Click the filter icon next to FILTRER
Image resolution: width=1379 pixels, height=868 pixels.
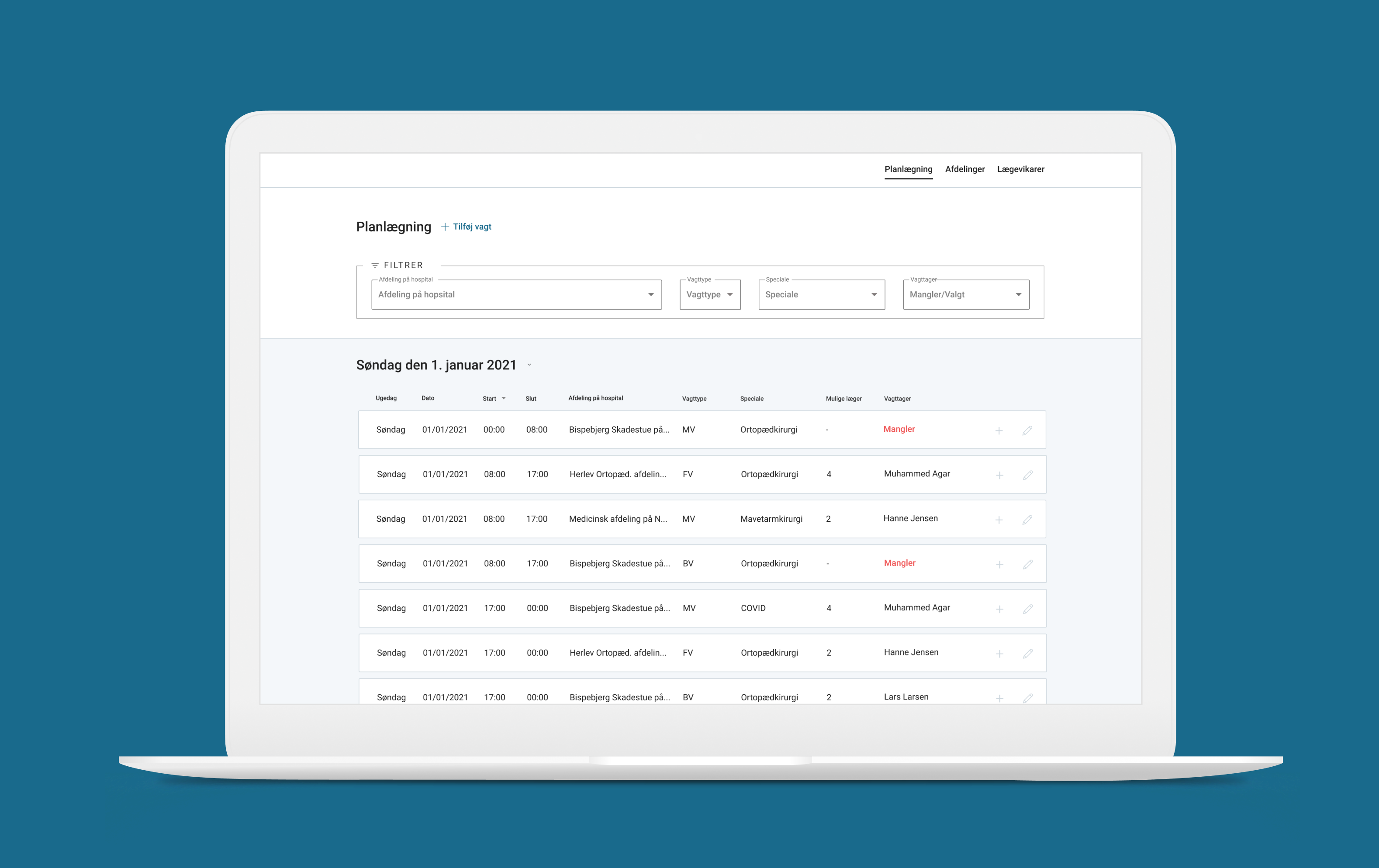pyautogui.click(x=375, y=265)
